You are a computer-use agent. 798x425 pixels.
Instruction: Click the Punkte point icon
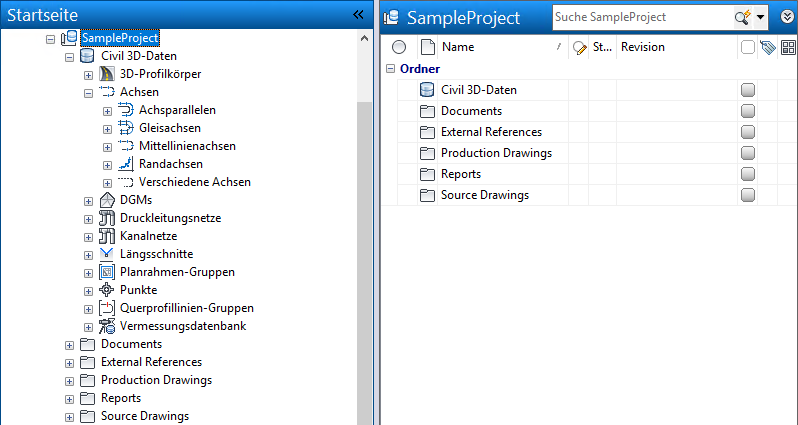coord(109,290)
